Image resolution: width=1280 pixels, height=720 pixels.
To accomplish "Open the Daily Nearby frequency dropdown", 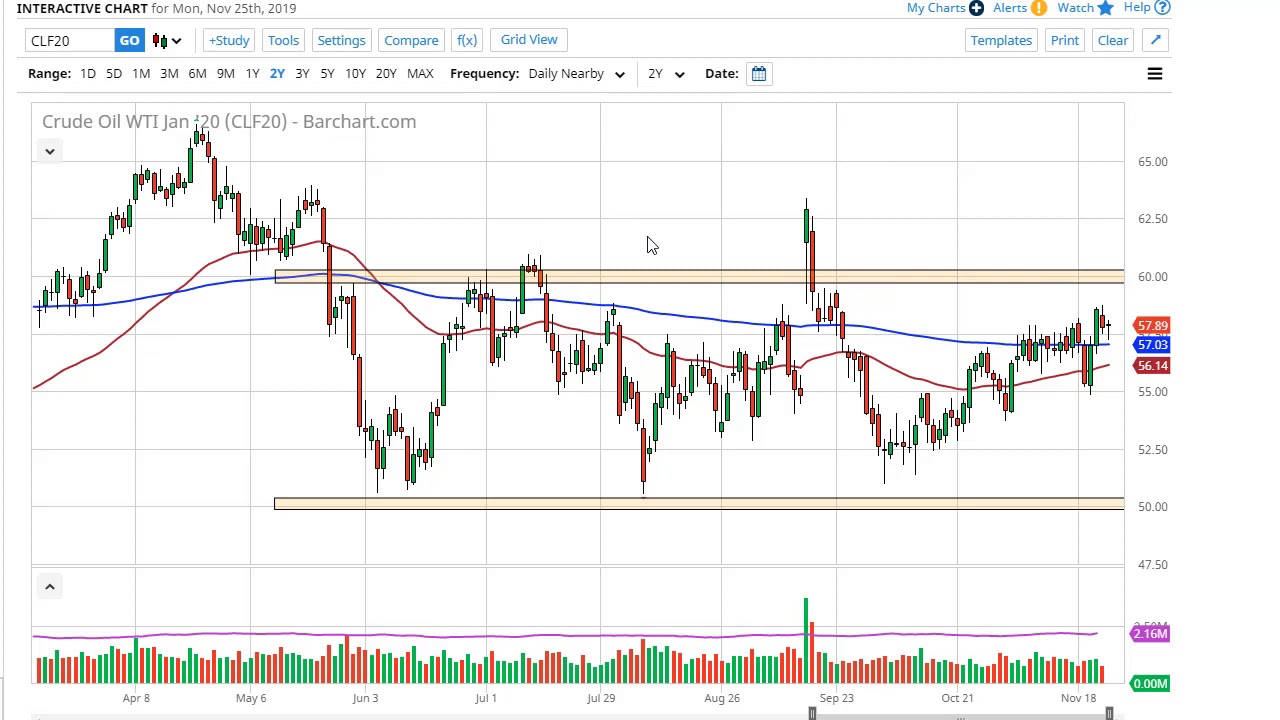I will click(x=576, y=73).
